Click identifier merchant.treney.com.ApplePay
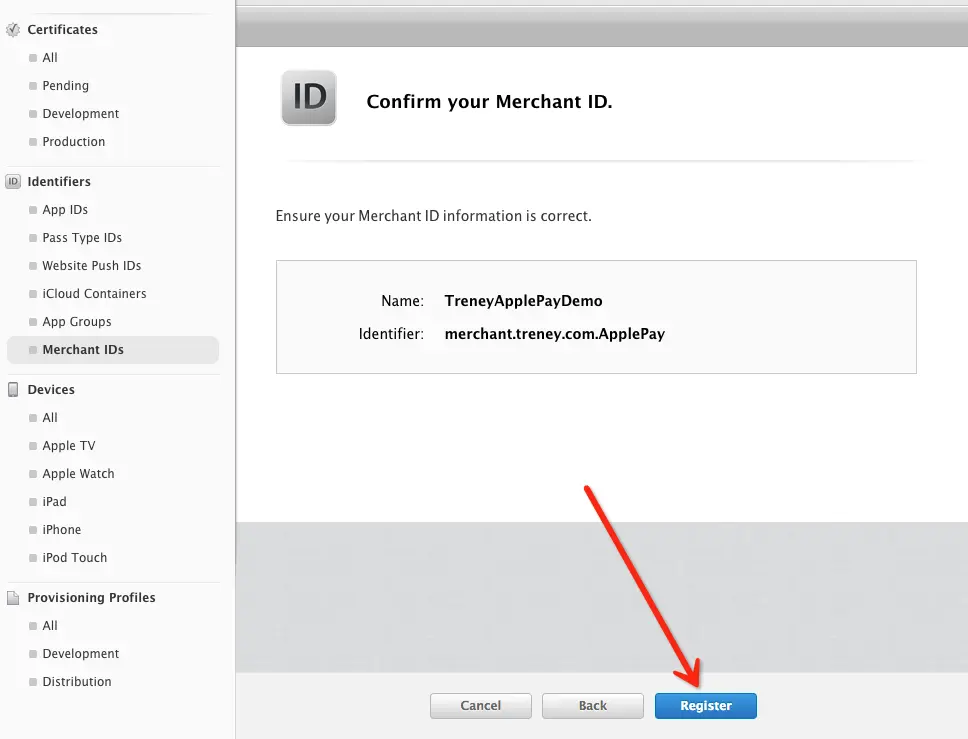 click(x=554, y=334)
